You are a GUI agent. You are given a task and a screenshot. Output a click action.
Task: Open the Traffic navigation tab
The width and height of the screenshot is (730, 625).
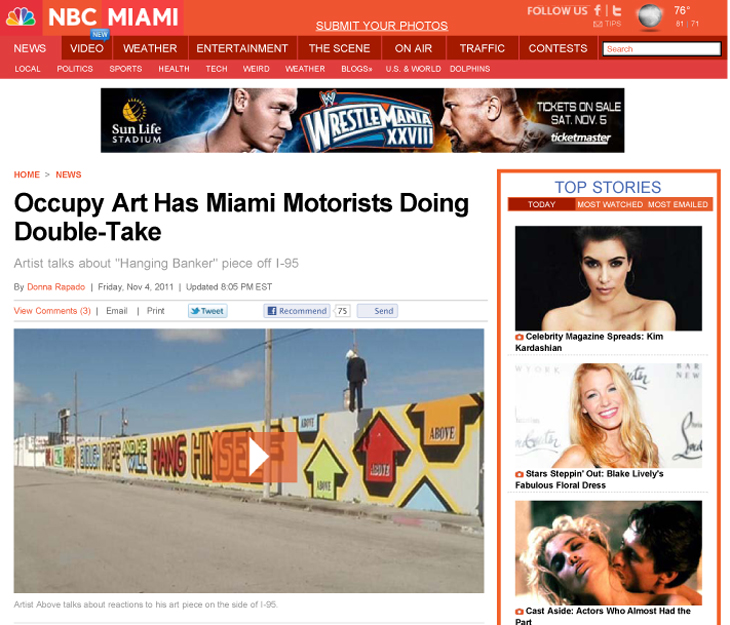click(482, 48)
